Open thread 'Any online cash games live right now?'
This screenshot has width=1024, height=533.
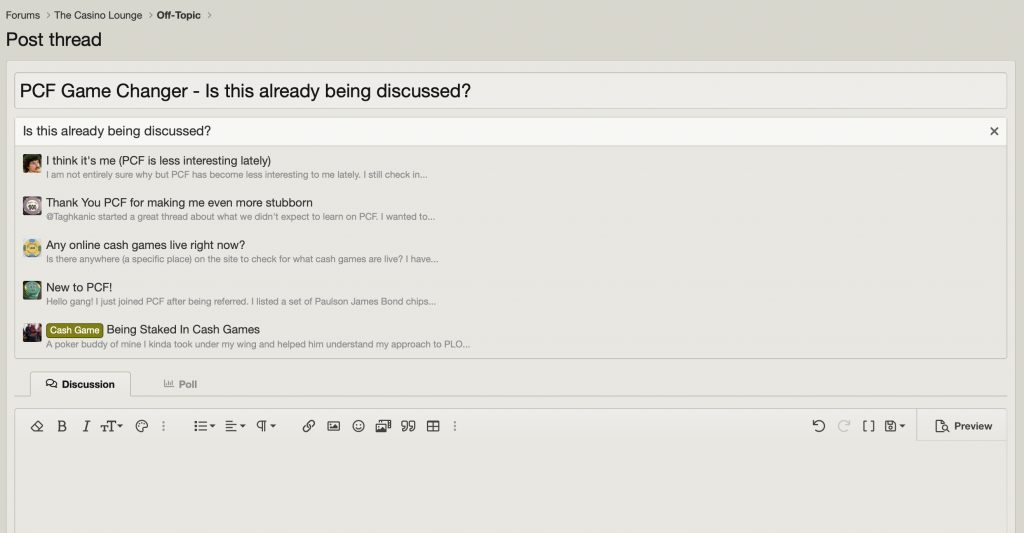[146, 245]
